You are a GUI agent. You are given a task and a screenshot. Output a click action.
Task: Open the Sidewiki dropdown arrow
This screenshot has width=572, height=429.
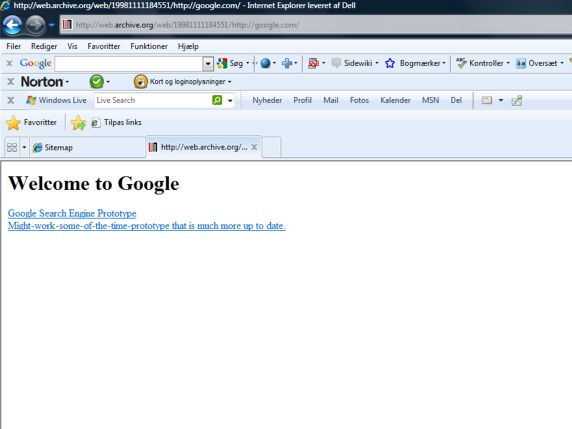[377, 63]
